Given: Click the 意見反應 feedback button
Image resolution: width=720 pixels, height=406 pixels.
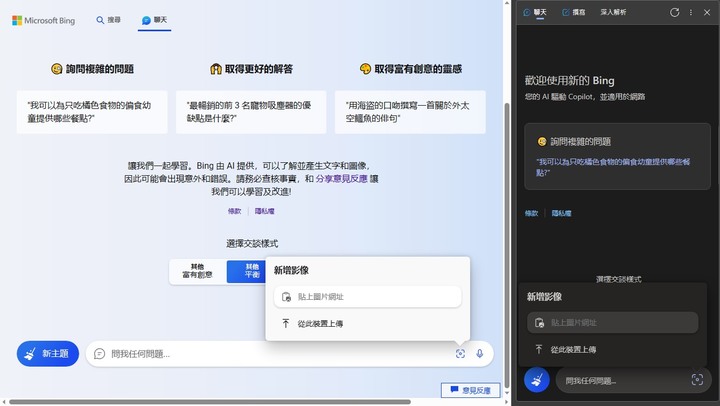Looking at the screenshot, I should pyautogui.click(x=470, y=390).
